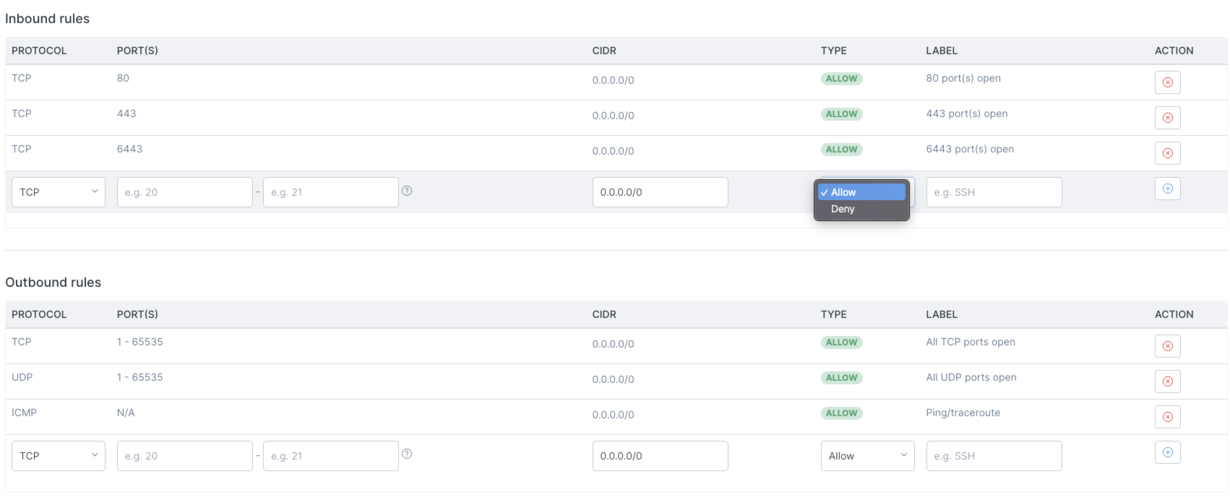Select Allow in the open type menu
This screenshot has height=500, width=1230.
[861, 192]
